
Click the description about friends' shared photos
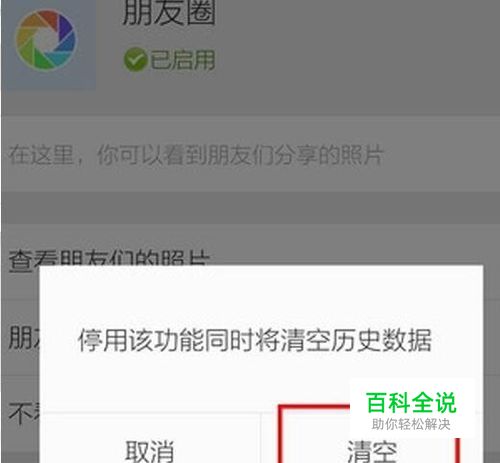196,155
